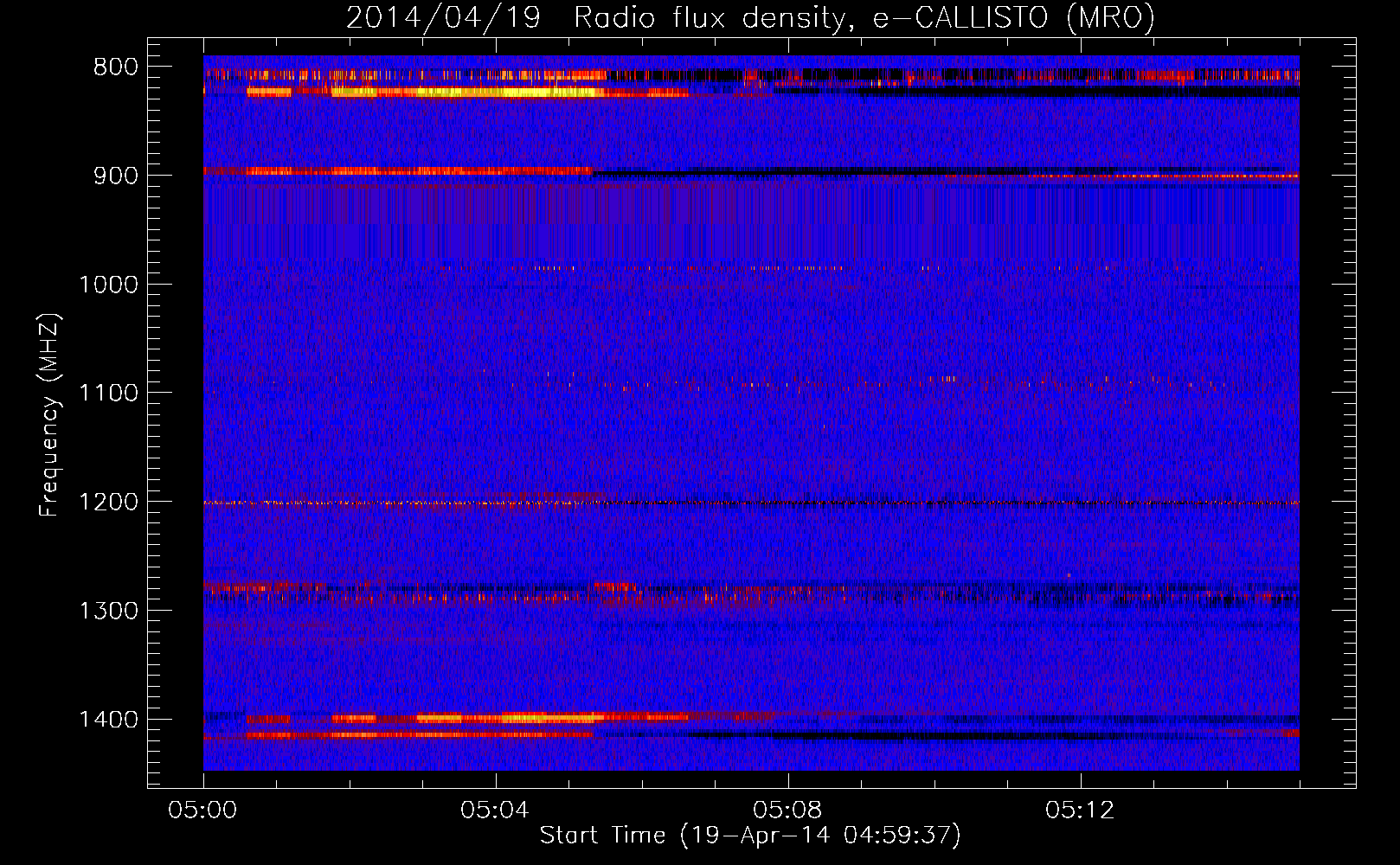The height and width of the screenshot is (865, 1400).
Task: Click the 05:00 time tick label
Action: click(x=203, y=811)
